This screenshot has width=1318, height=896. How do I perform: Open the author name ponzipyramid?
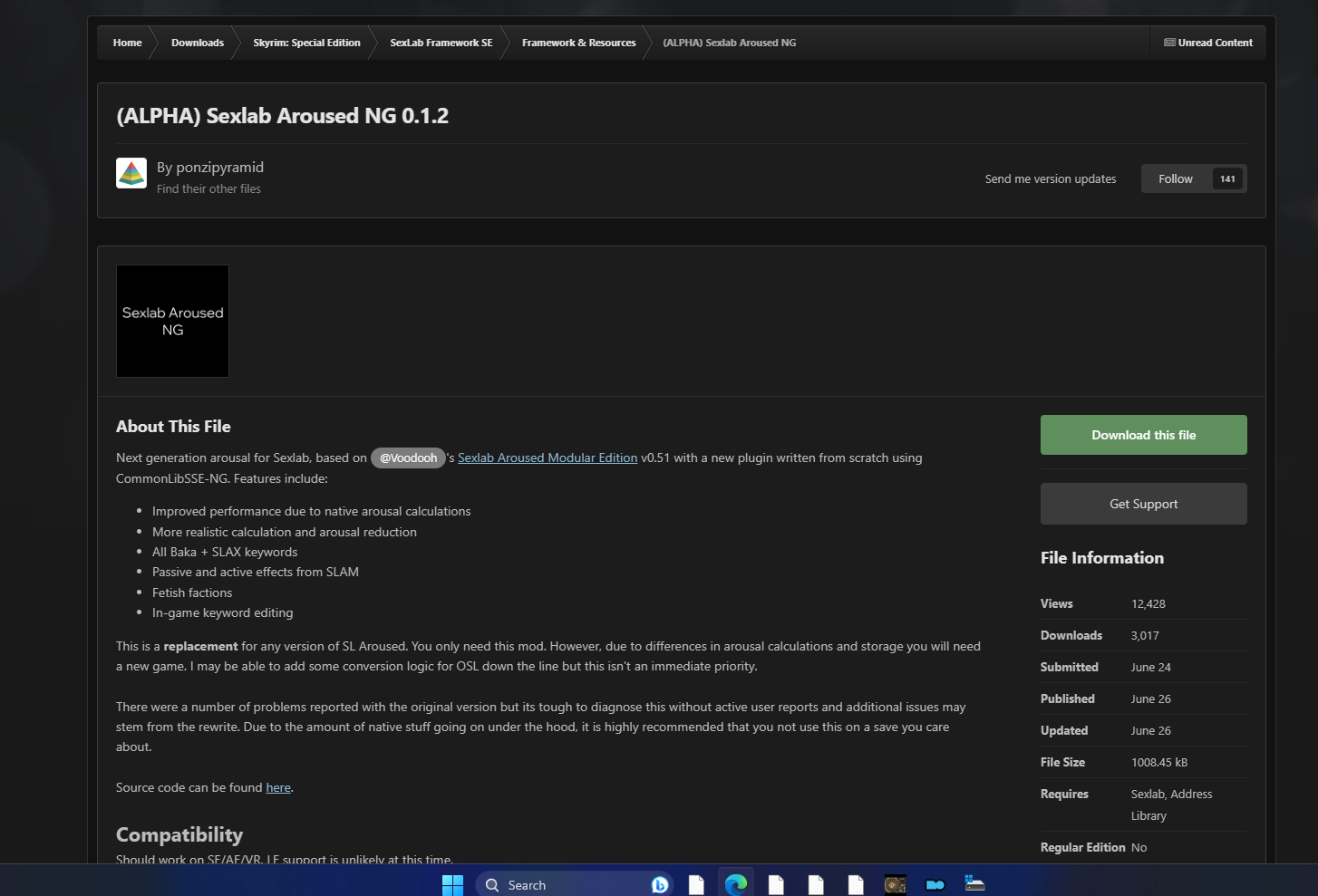tap(220, 168)
